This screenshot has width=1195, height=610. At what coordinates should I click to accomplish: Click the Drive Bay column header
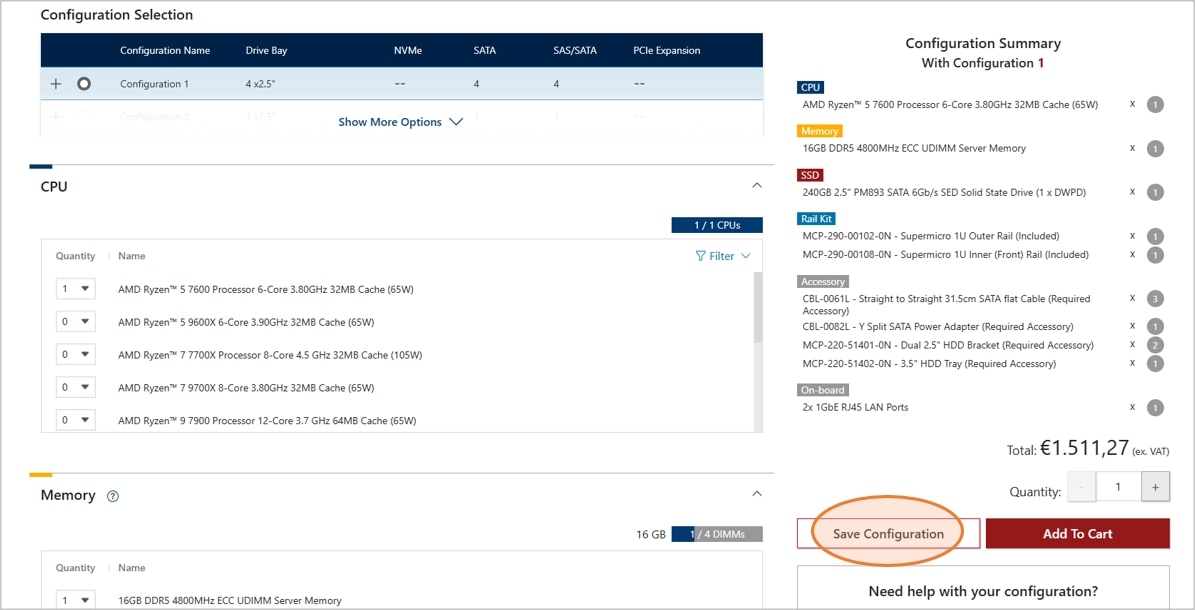tap(266, 50)
